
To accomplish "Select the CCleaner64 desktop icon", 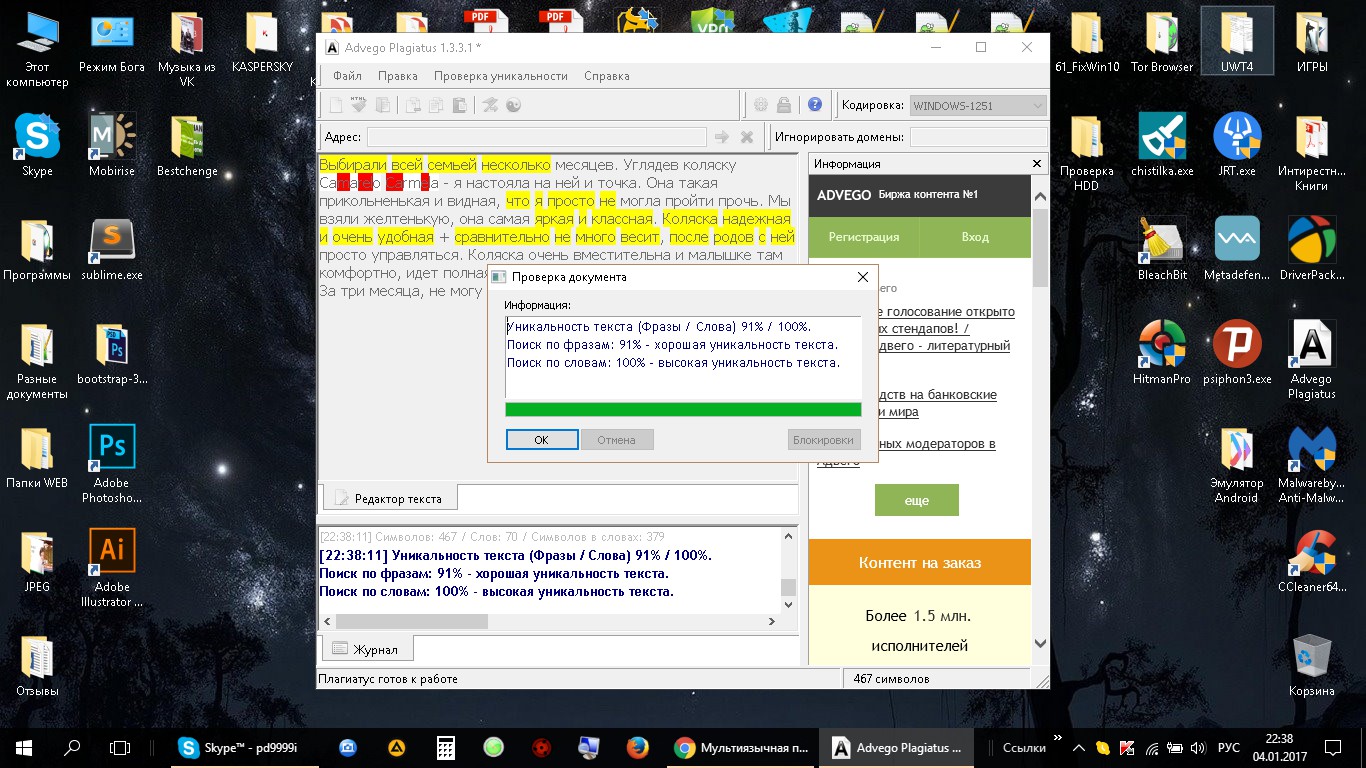I will (x=1311, y=561).
